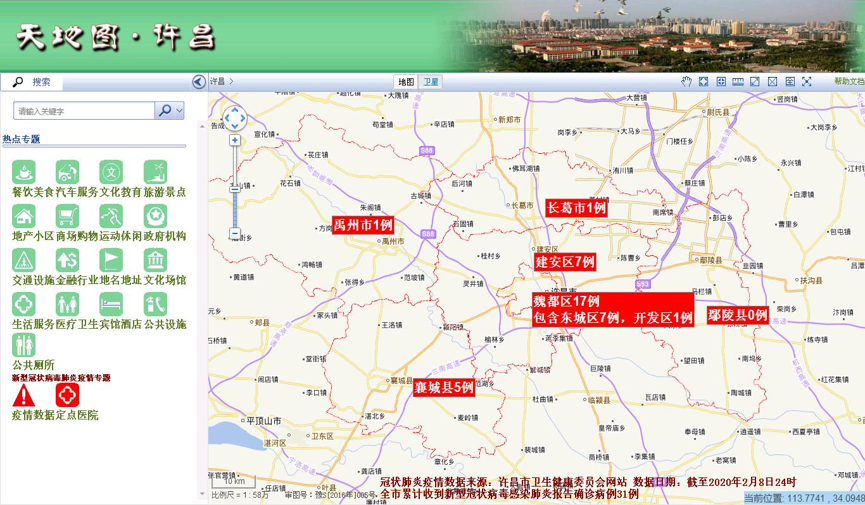865x505 pixels.
Task: Switch to 地图 map view
Action: [x=406, y=82]
